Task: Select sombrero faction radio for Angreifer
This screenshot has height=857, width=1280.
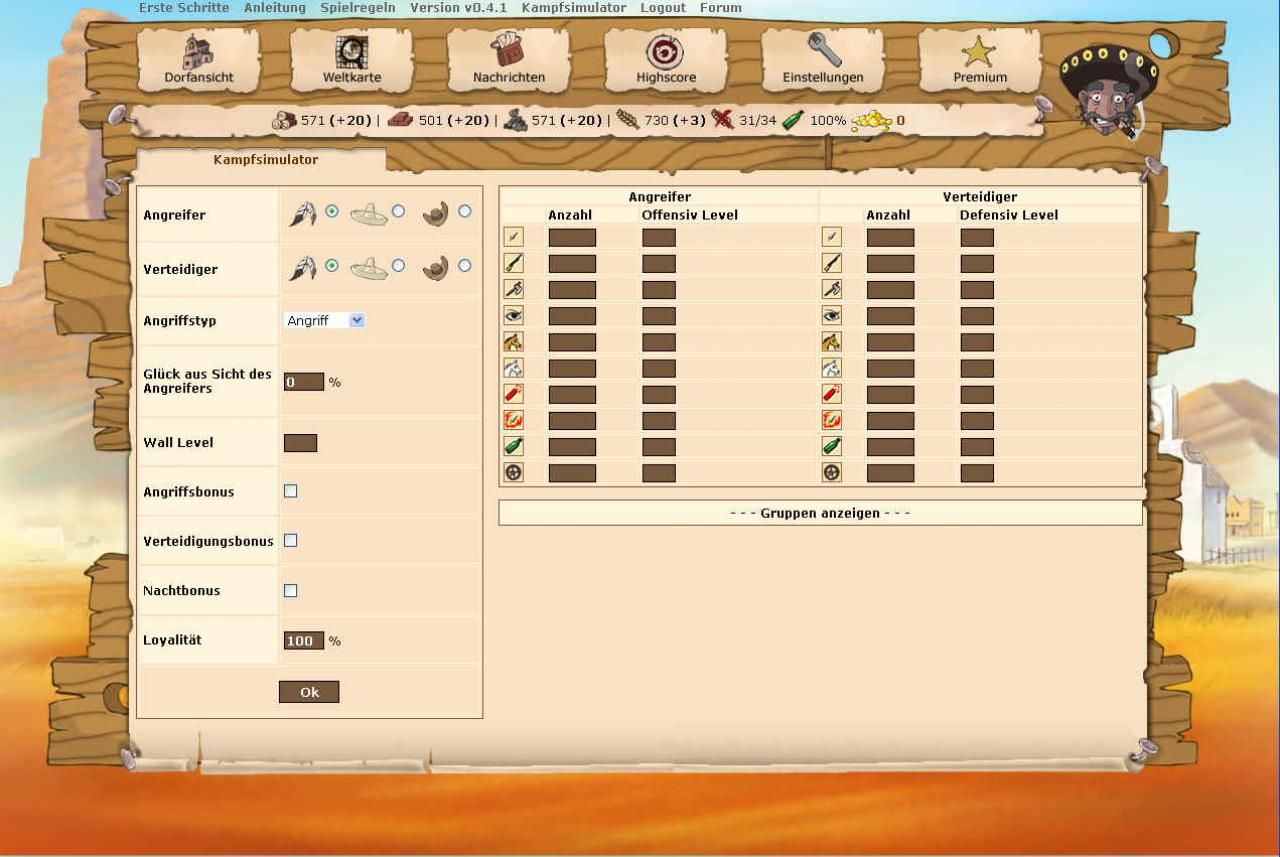Action: (x=398, y=211)
